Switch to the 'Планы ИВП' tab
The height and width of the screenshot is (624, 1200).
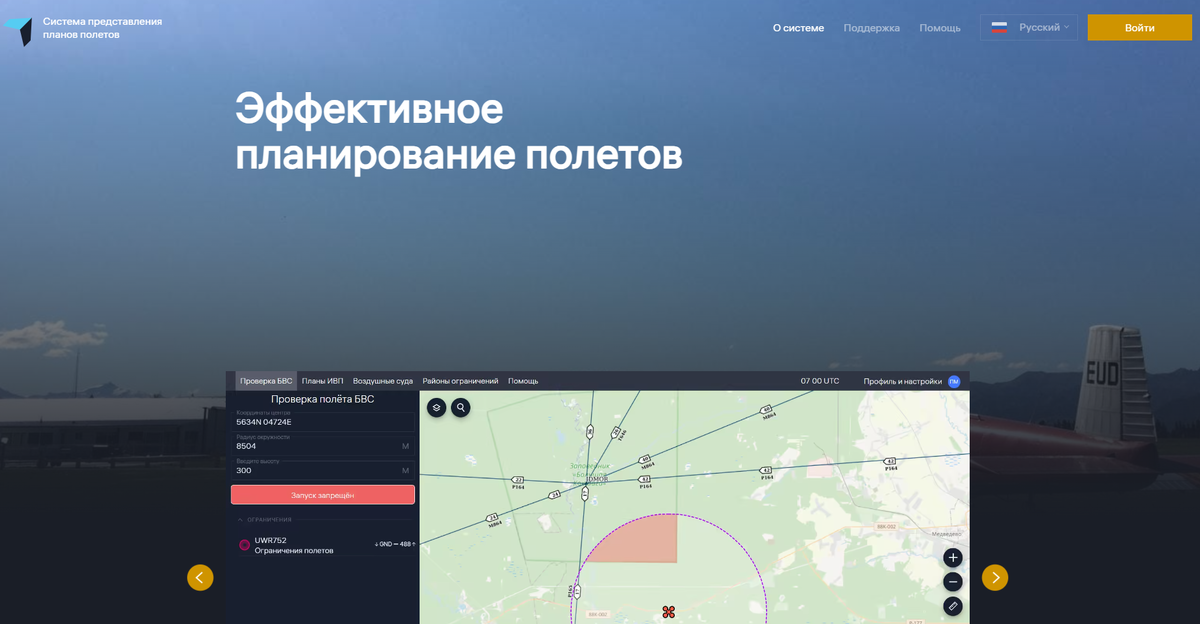pyautogui.click(x=322, y=381)
